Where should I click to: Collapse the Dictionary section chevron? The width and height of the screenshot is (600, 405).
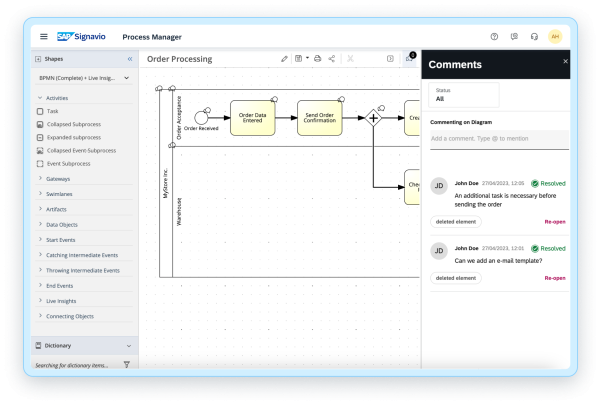click(129, 346)
